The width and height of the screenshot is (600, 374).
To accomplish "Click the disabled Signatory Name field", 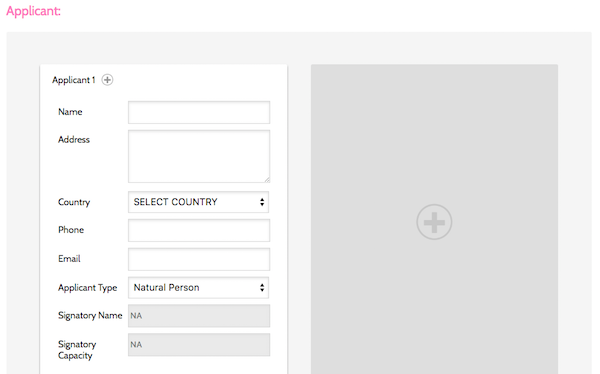I will (x=199, y=316).
